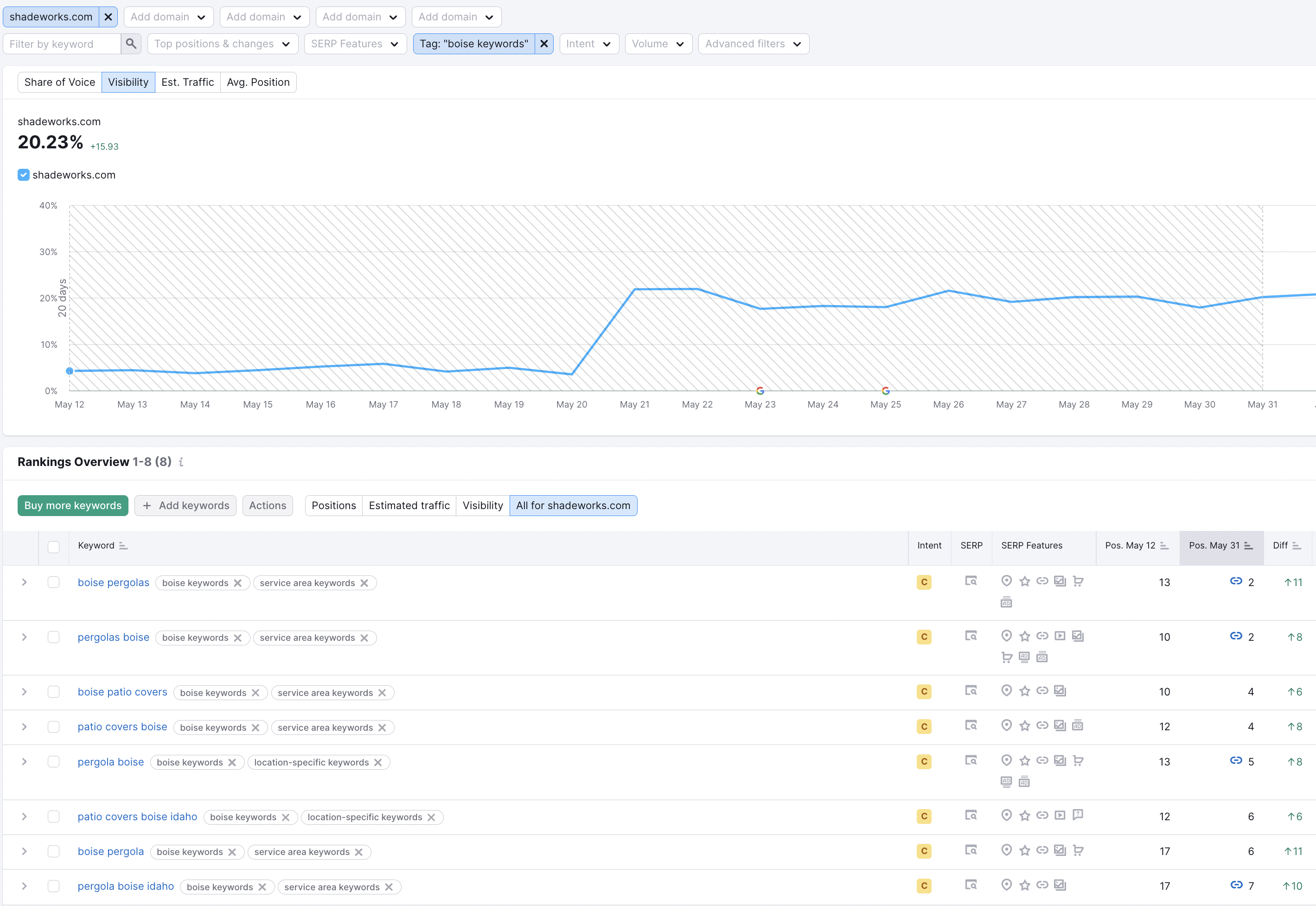
Task: Click the Google update marker on May 23
Action: pos(760,390)
